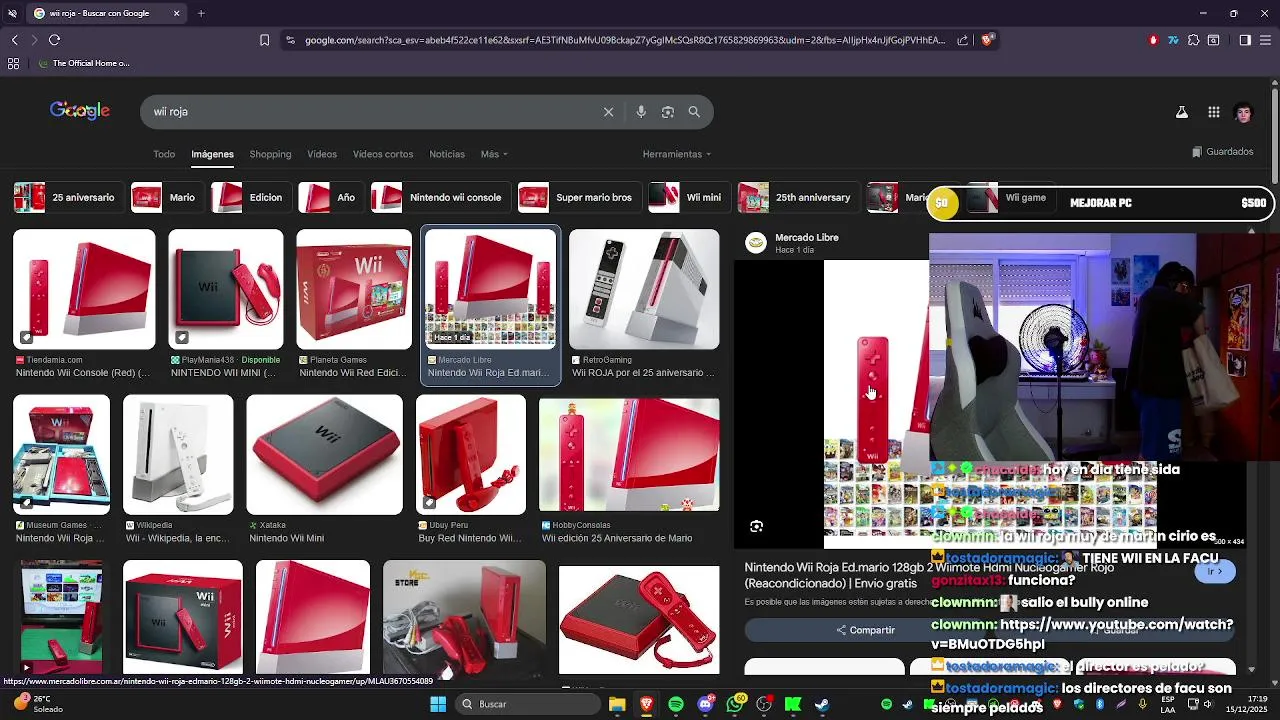Click the browser address bar URL

coord(625,40)
